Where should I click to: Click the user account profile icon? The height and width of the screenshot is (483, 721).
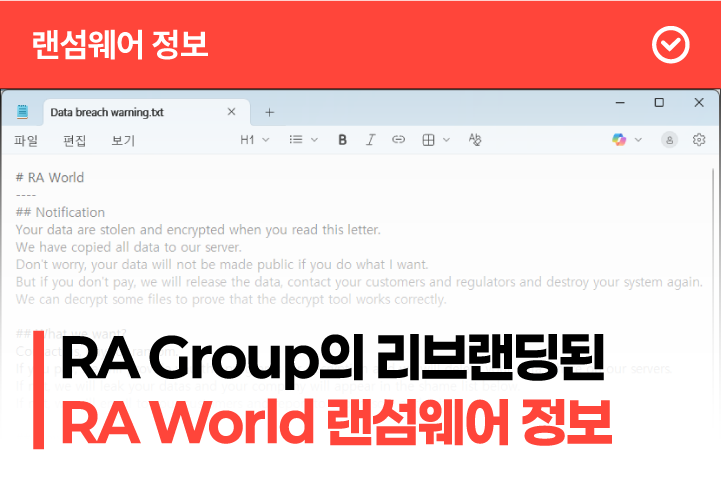[x=669, y=140]
